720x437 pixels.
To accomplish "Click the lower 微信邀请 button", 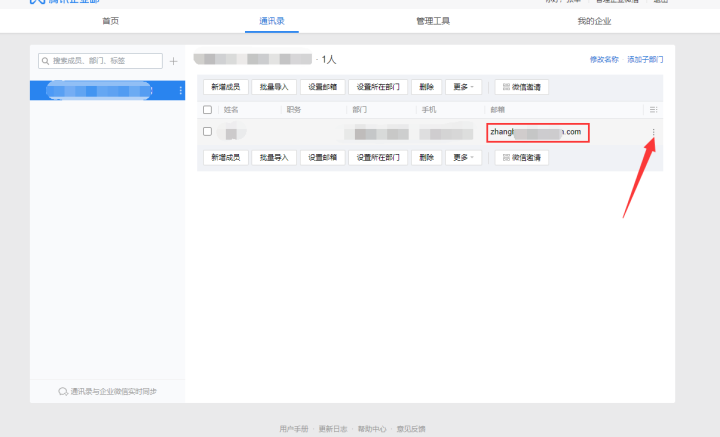I will tap(522, 157).
